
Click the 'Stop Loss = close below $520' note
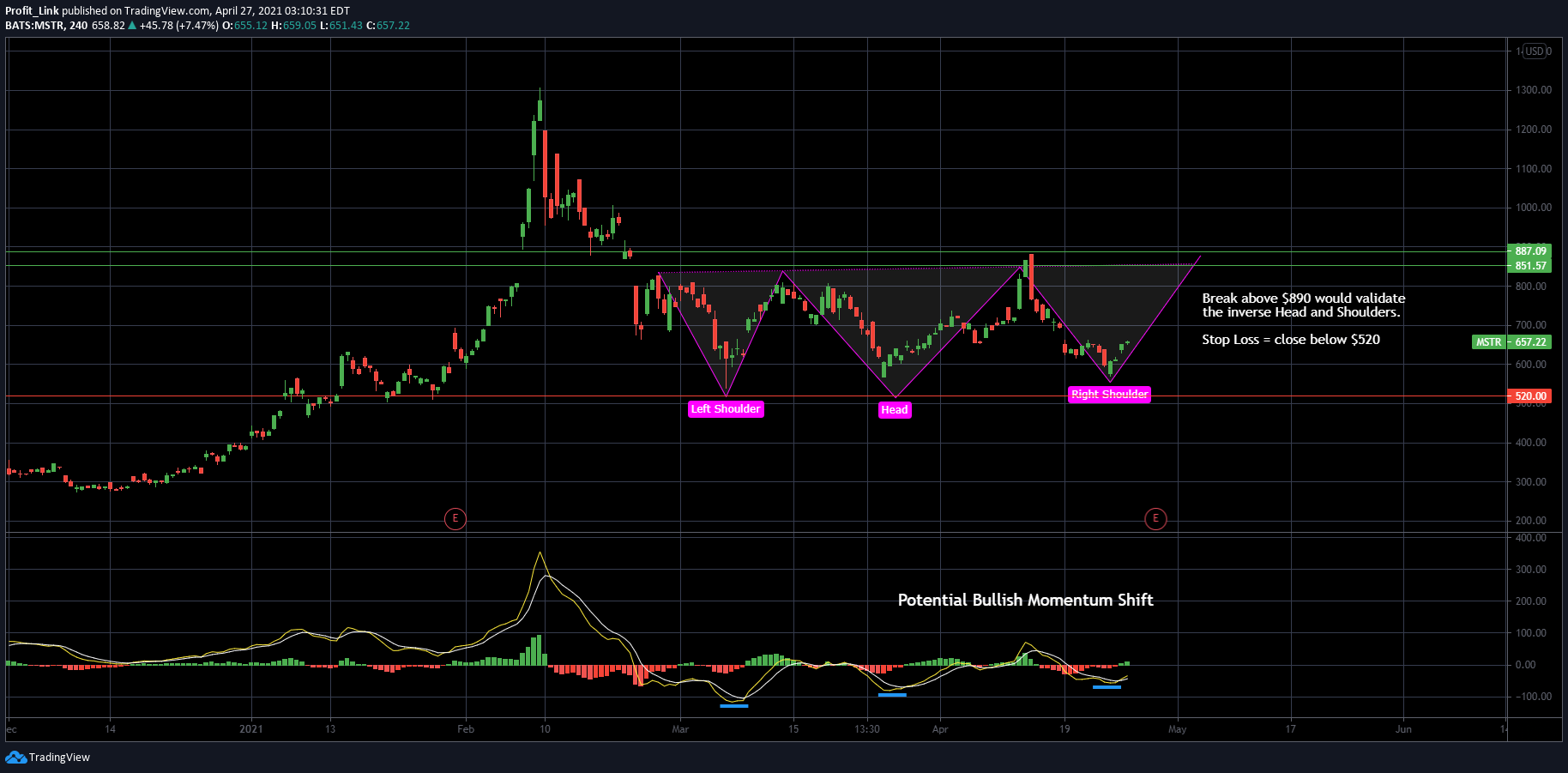(x=1291, y=340)
